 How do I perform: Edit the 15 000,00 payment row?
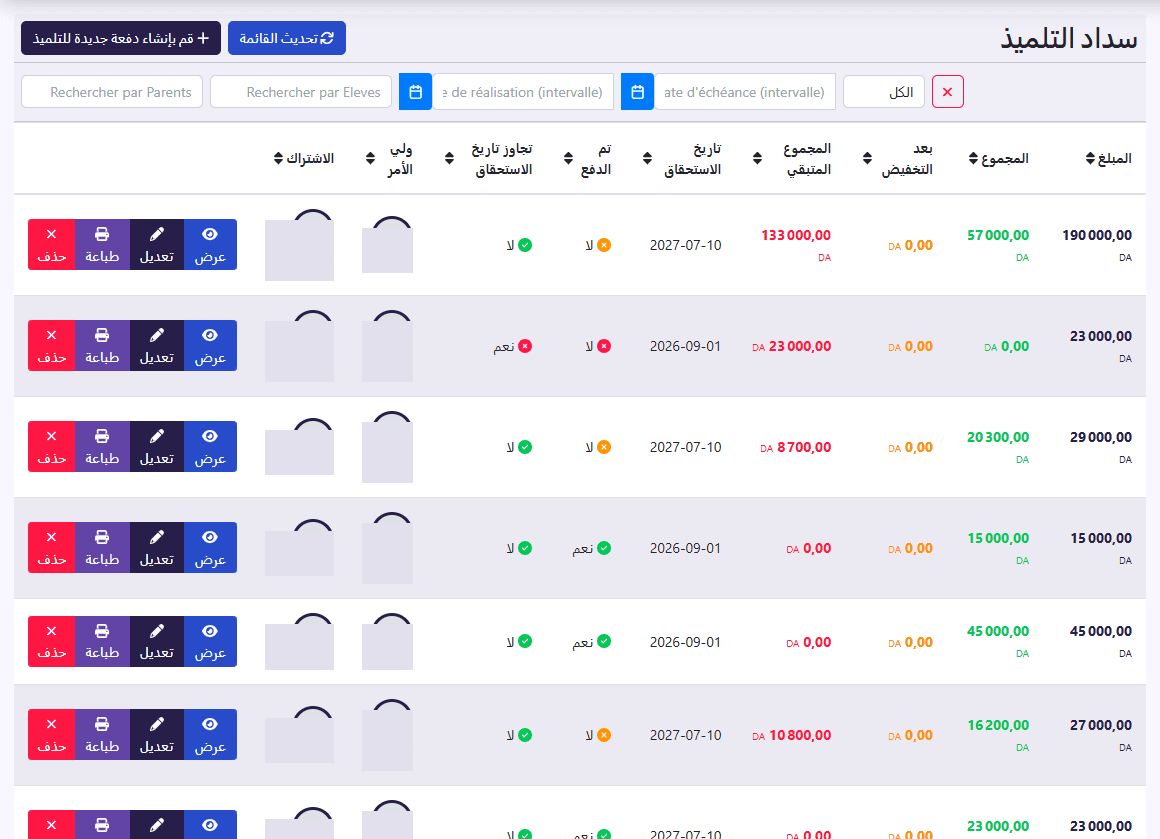click(x=157, y=547)
